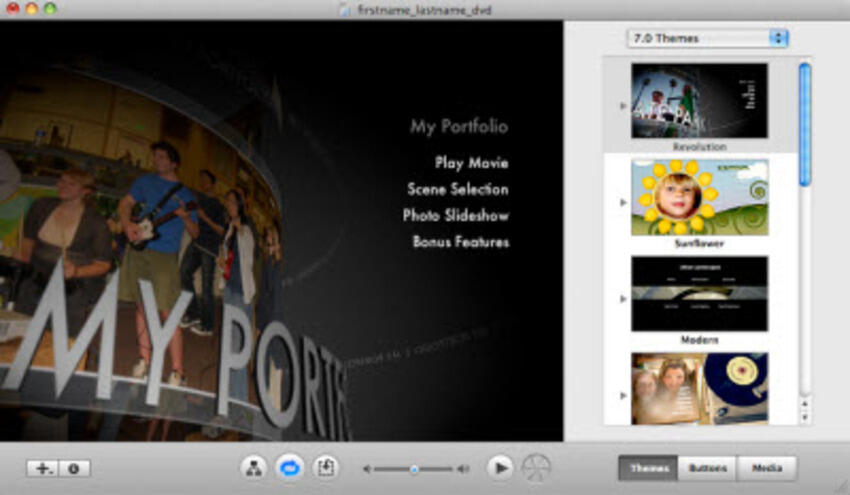Click the scrollbar up arrow
Image resolution: width=850 pixels, height=495 pixels.
coord(805,404)
